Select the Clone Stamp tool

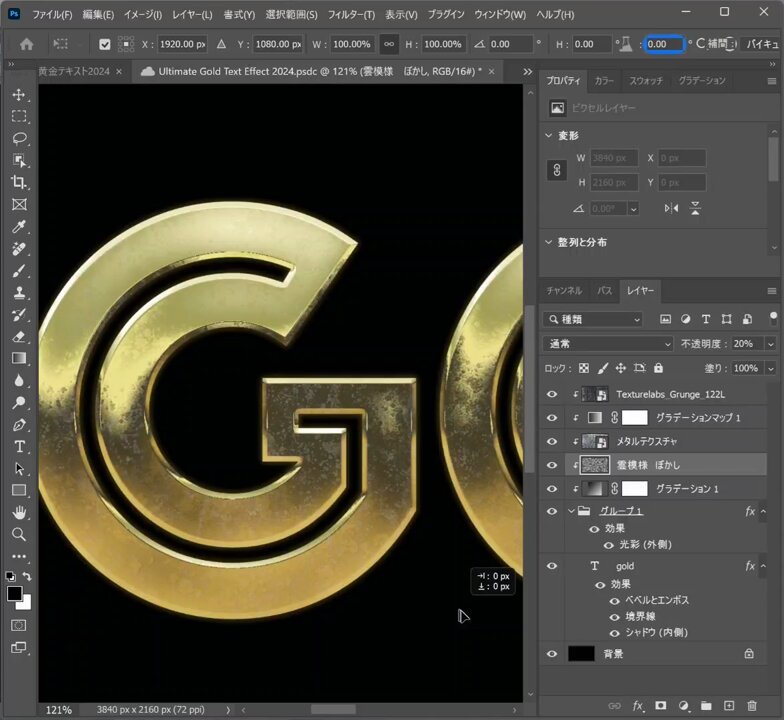[19, 292]
